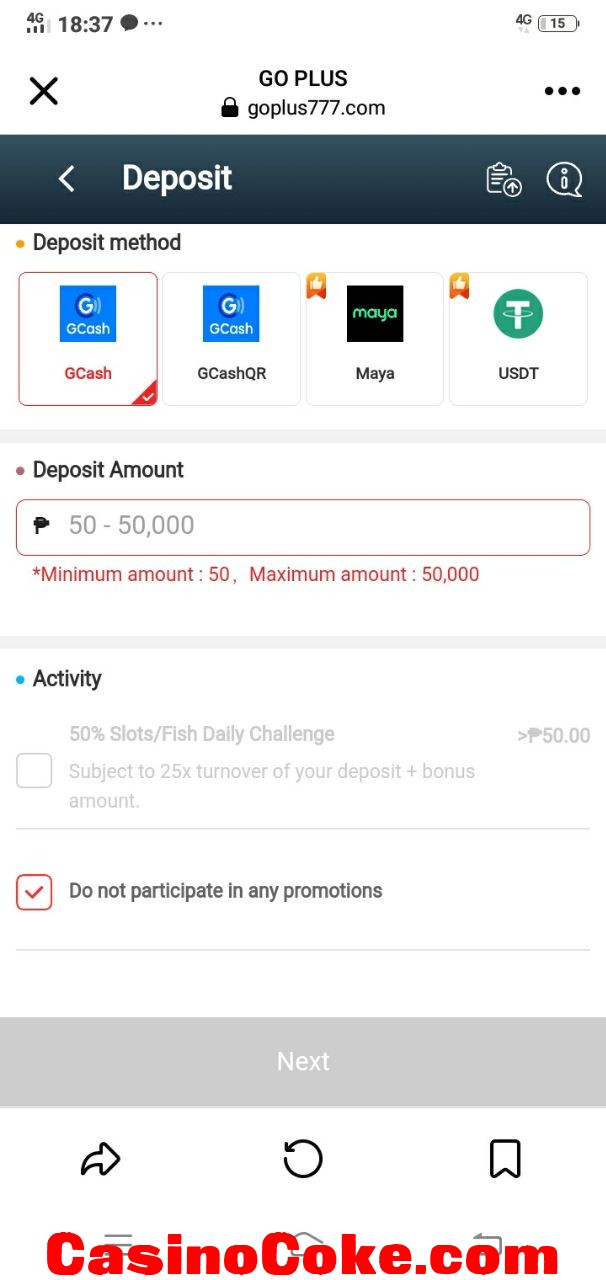Open deposit records clipboard icon

coord(504,179)
